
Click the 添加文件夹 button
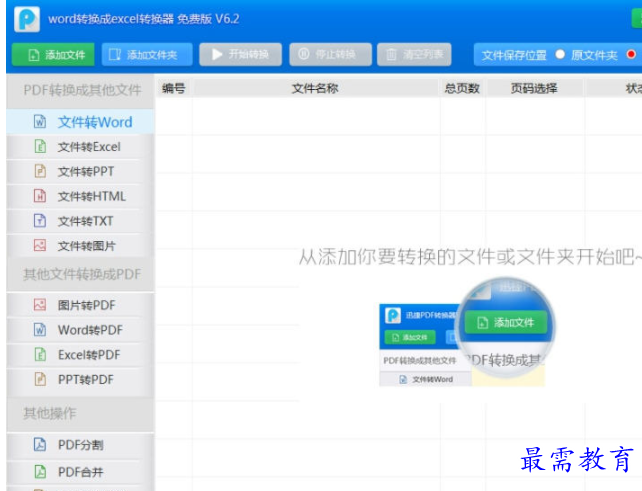(x=147, y=54)
